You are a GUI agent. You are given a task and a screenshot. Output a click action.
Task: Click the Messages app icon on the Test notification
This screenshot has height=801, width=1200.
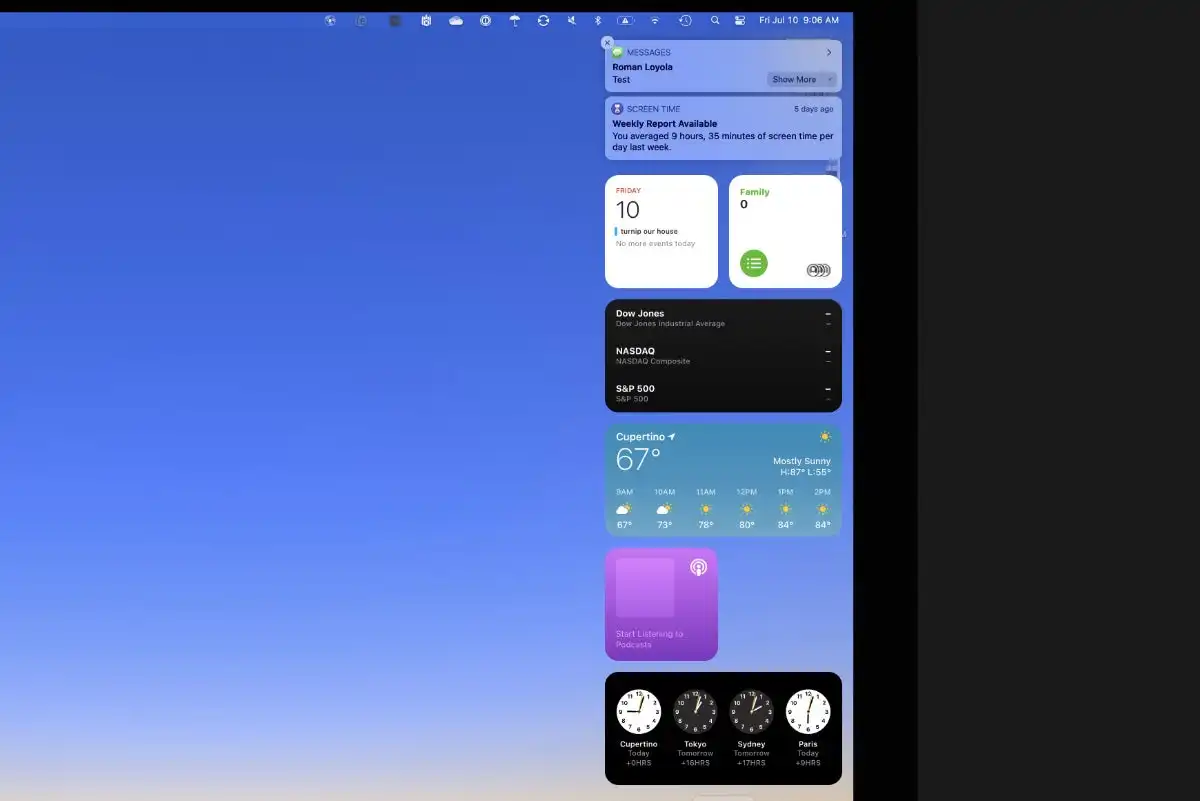tap(618, 53)
